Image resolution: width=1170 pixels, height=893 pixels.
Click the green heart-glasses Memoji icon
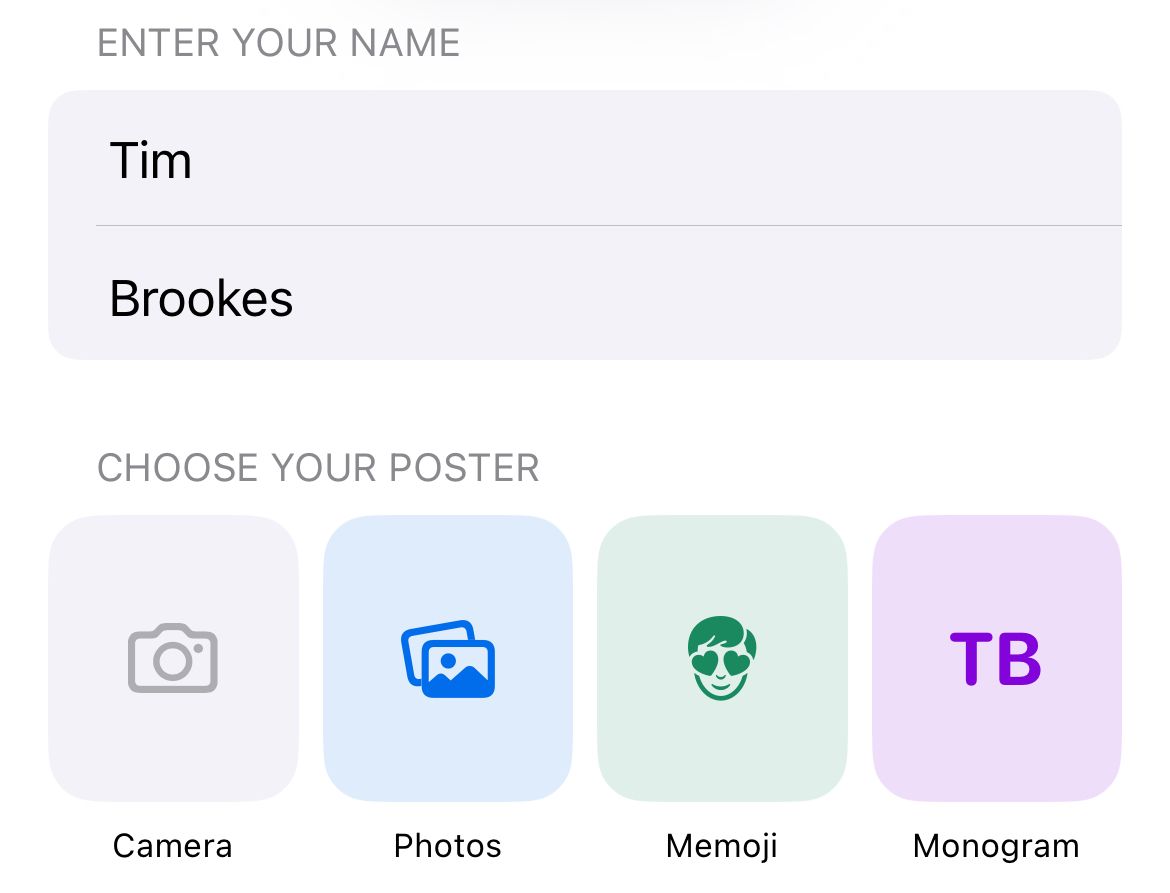pos(722,657)
